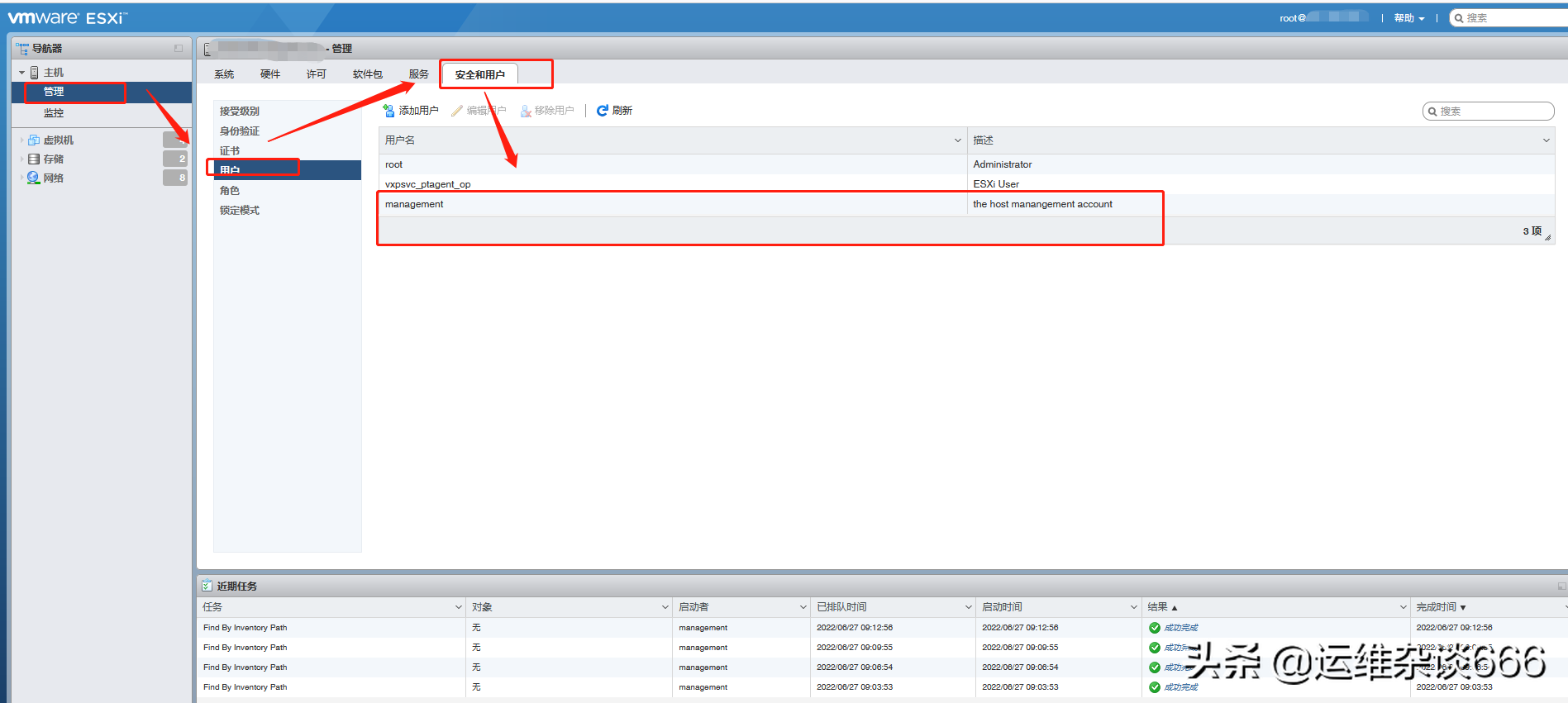Select Manage under Host in navigator
This screenshot has height=703, width=1568.
[102, 92]
